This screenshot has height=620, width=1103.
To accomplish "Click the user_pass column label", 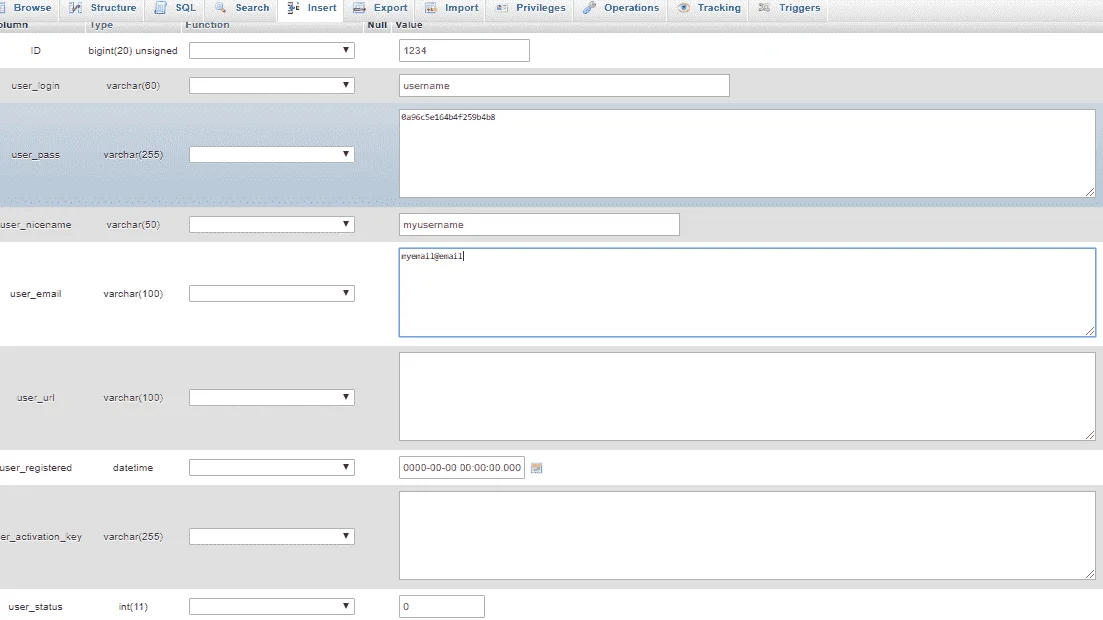I will coord(35,155).
